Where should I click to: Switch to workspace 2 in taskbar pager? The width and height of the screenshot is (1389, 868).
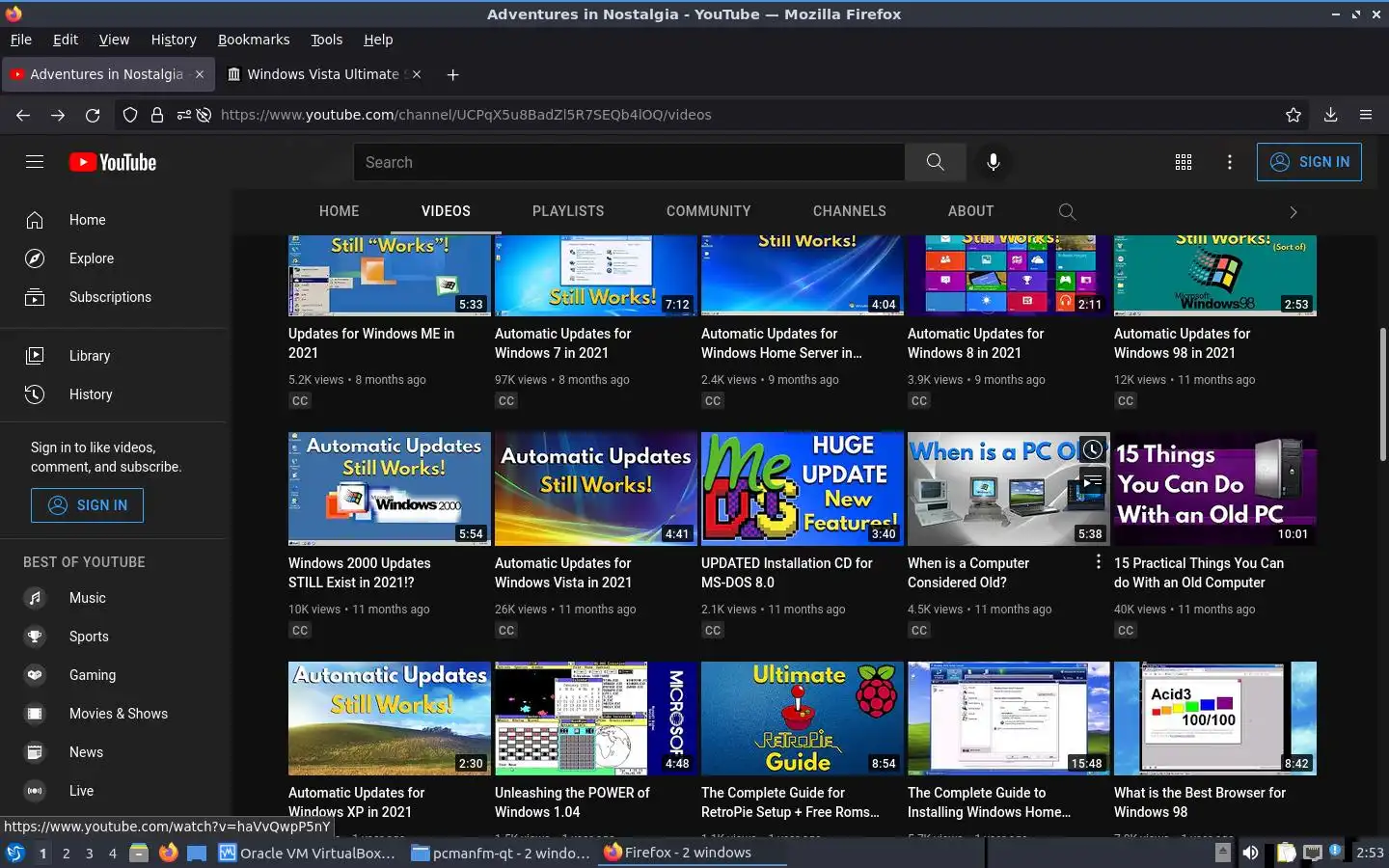point(66,853)
